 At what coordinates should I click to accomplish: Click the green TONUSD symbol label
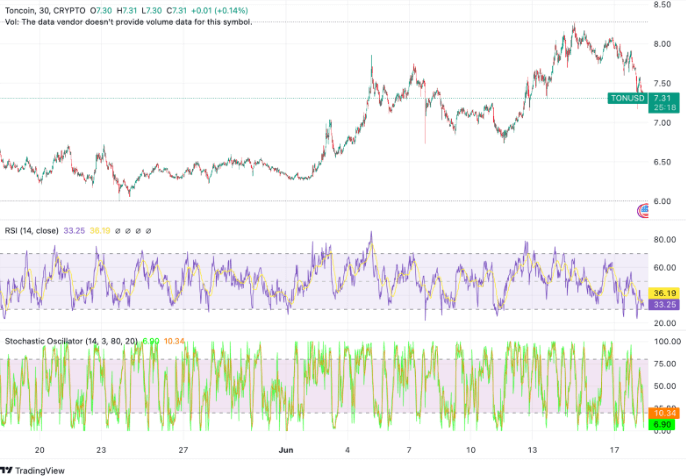click(x=627, y=98)
